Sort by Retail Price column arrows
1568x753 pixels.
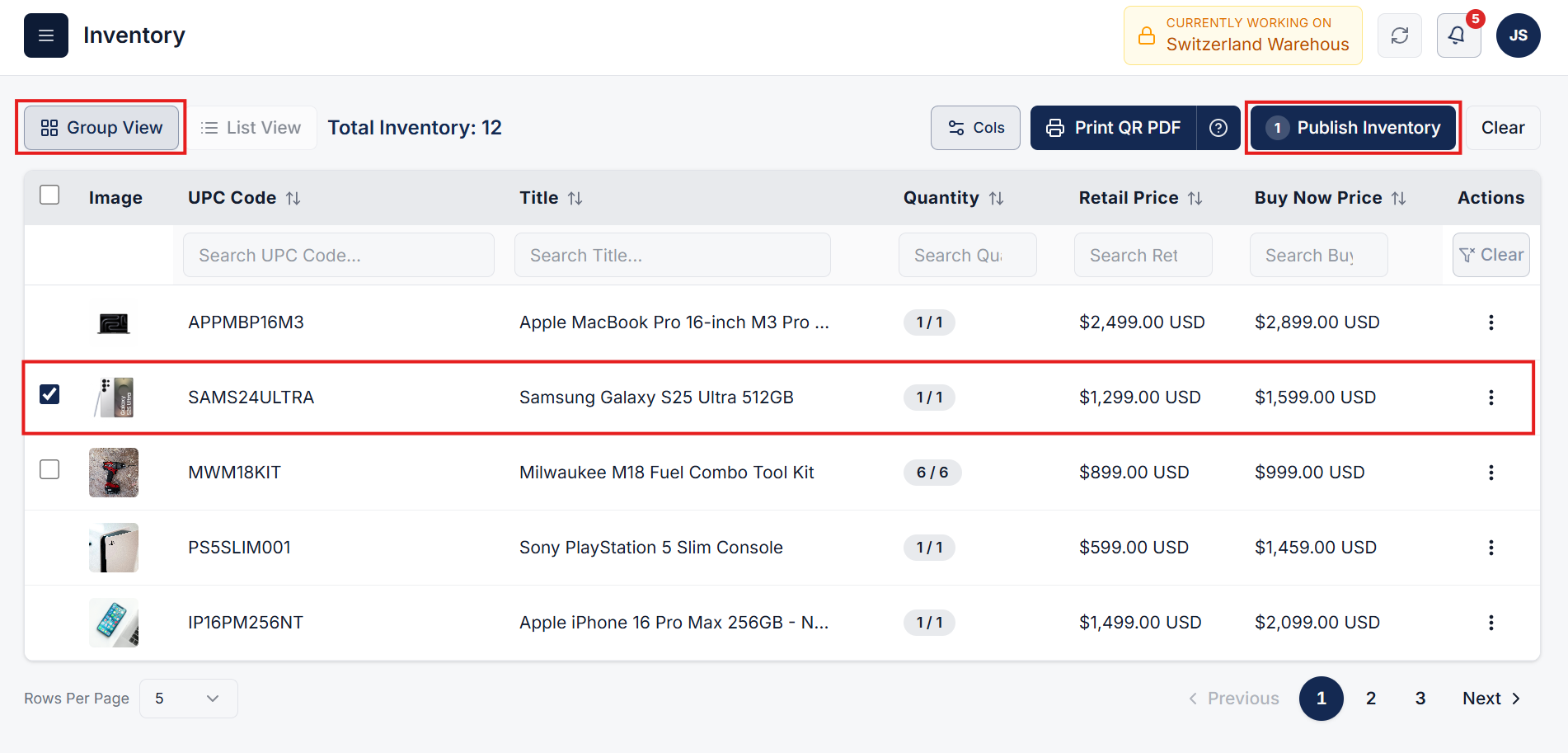(1195, 198)
